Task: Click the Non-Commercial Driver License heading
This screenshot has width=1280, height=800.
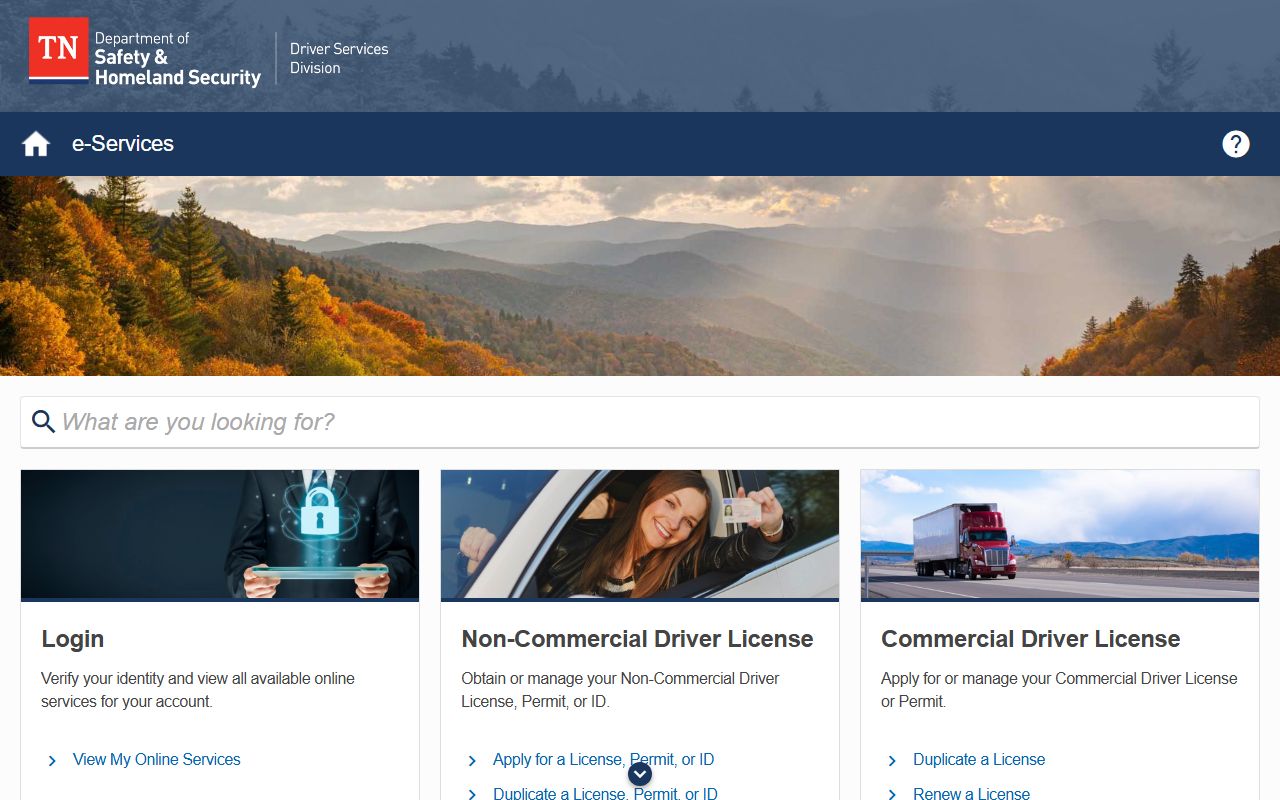Action: click(637, 639)
